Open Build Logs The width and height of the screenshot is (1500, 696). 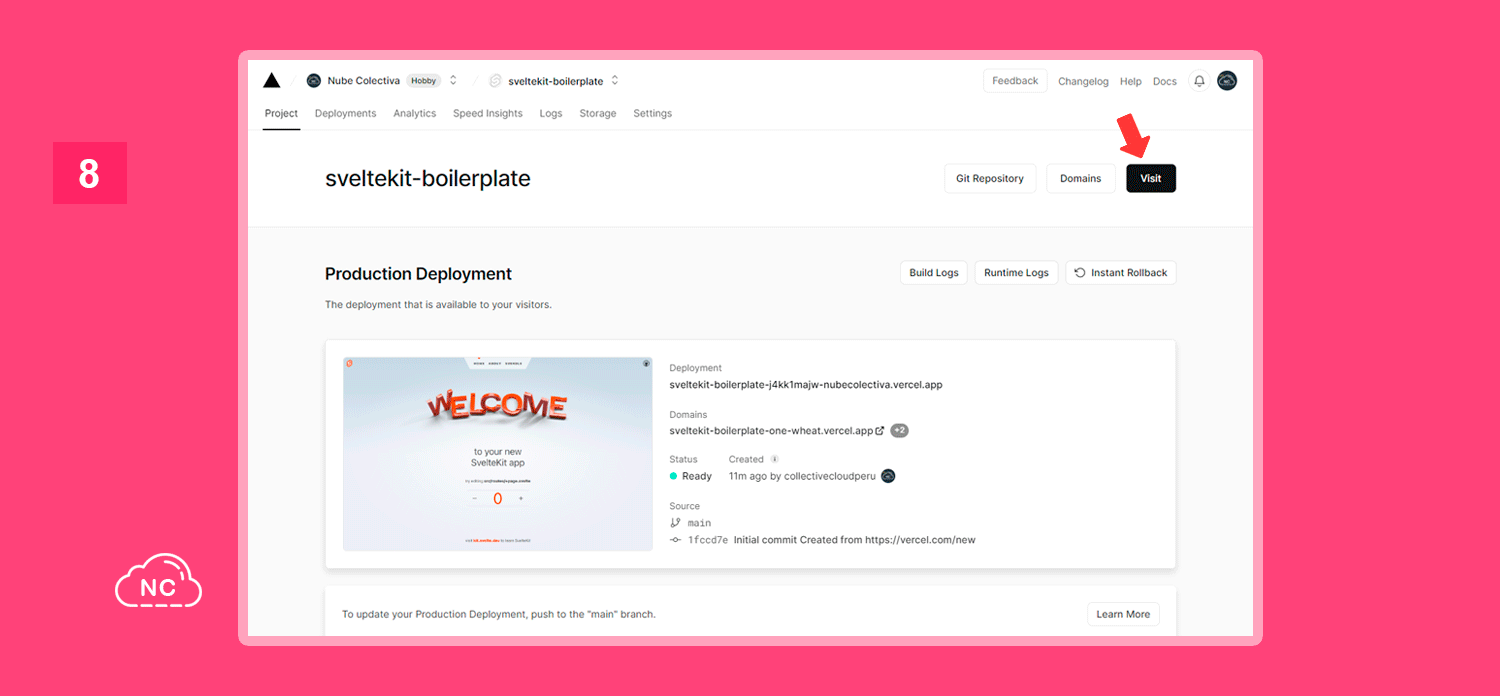(x=934, y=273)
